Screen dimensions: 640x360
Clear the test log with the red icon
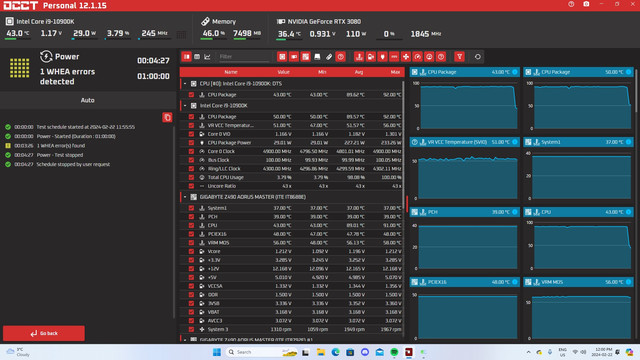pos(167,118)
